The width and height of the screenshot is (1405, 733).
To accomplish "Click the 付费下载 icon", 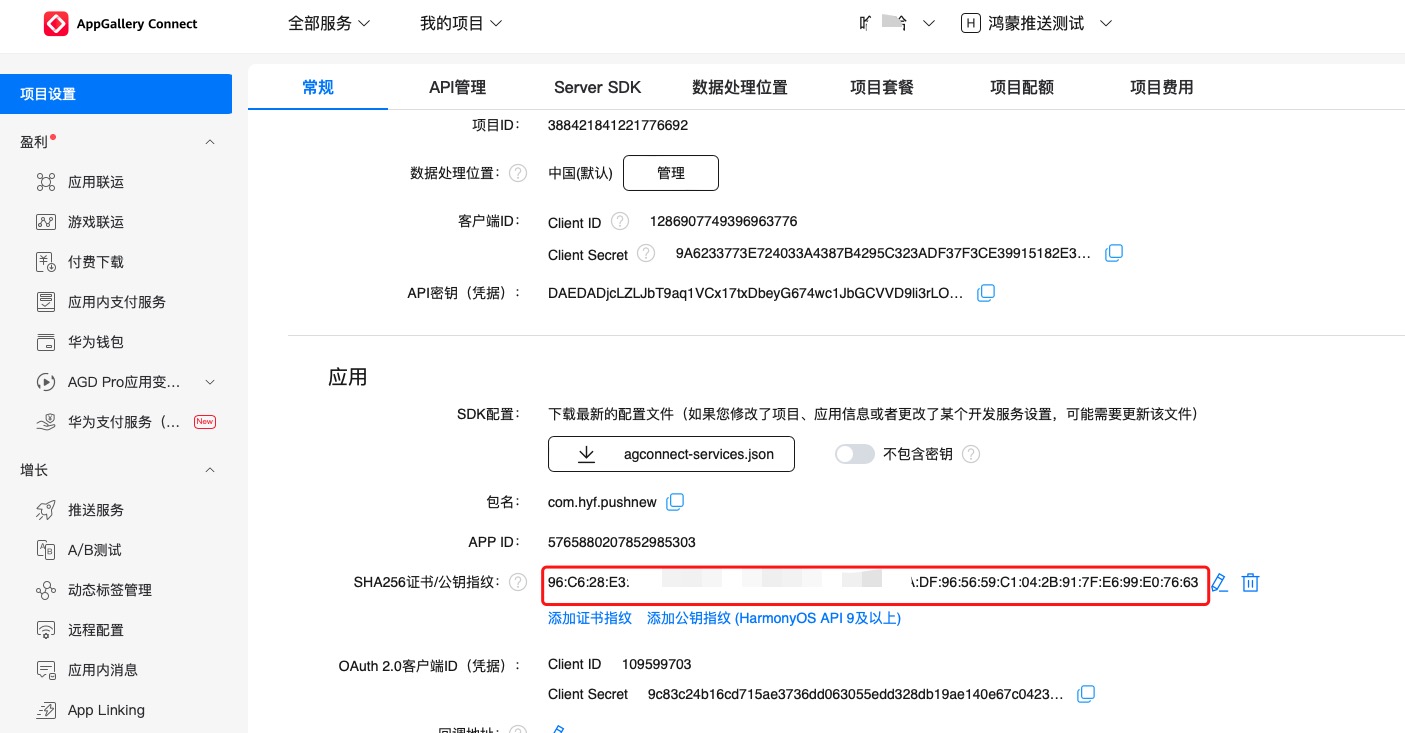I will (45, 262).
